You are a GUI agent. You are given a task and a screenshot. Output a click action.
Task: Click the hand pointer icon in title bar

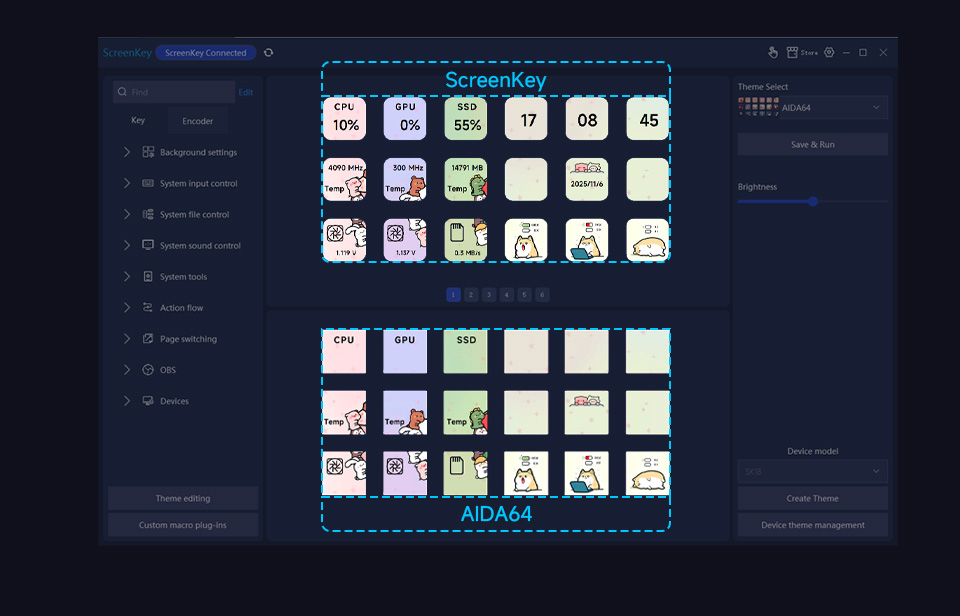click(x=772, y=52)
